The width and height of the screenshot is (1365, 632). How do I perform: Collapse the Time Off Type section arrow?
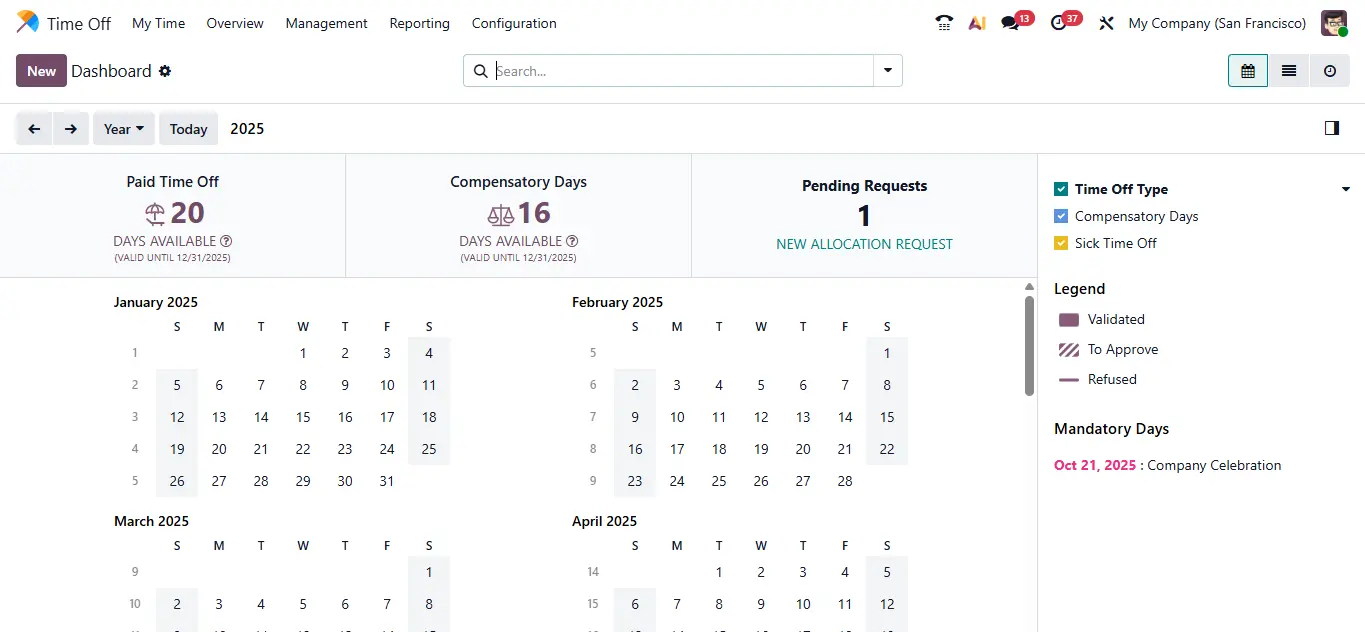(x=1346, y=189)
